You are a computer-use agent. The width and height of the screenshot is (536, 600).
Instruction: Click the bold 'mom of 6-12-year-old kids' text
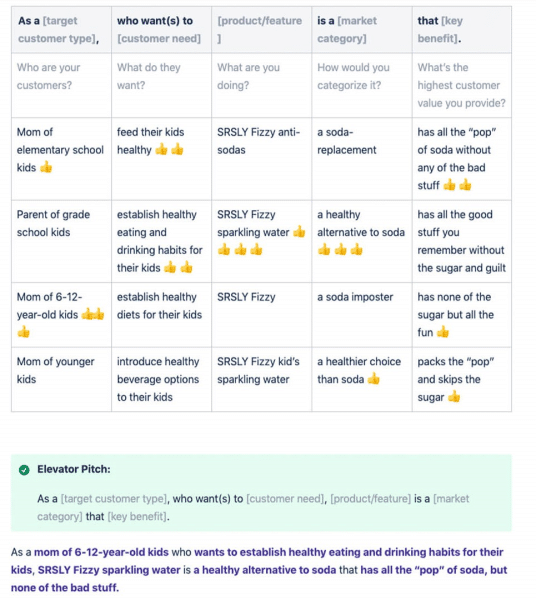click(x=101, y=552)
